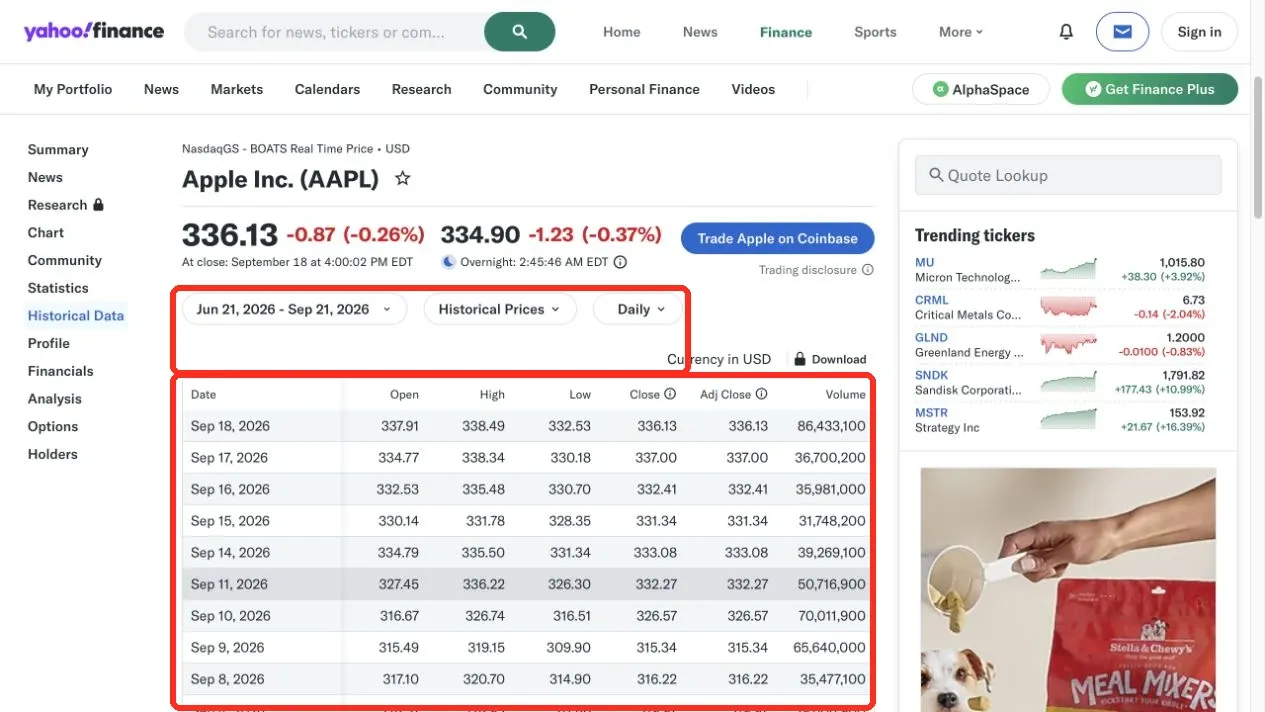Select the Finance tab

[x=786, y=32]
